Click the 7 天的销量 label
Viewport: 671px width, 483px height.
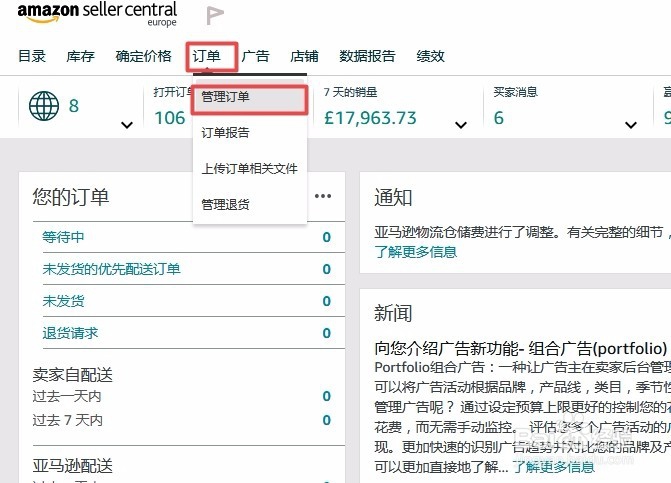click(x=350, y=92)
